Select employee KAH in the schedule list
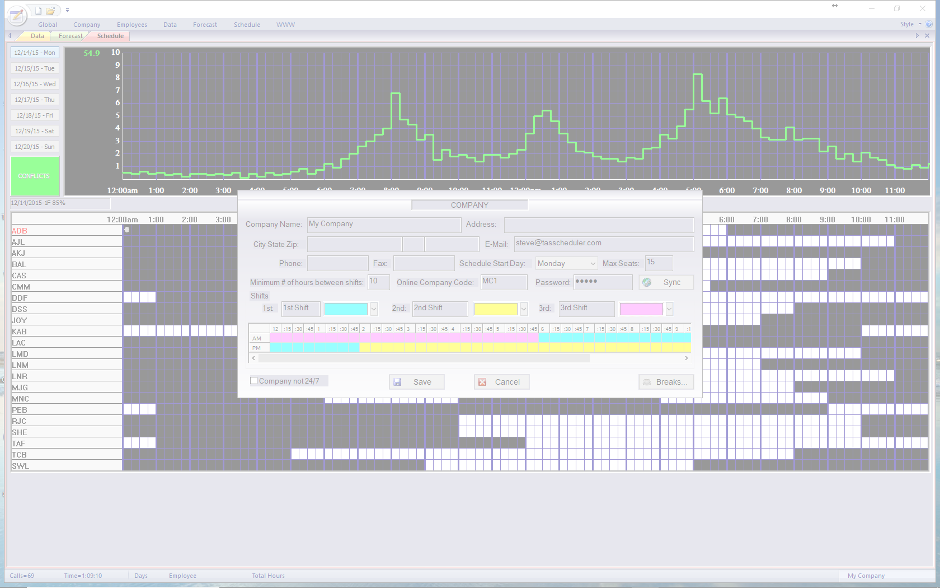The height and width of the screenshot is (588, 940). (x=67, y=331)
